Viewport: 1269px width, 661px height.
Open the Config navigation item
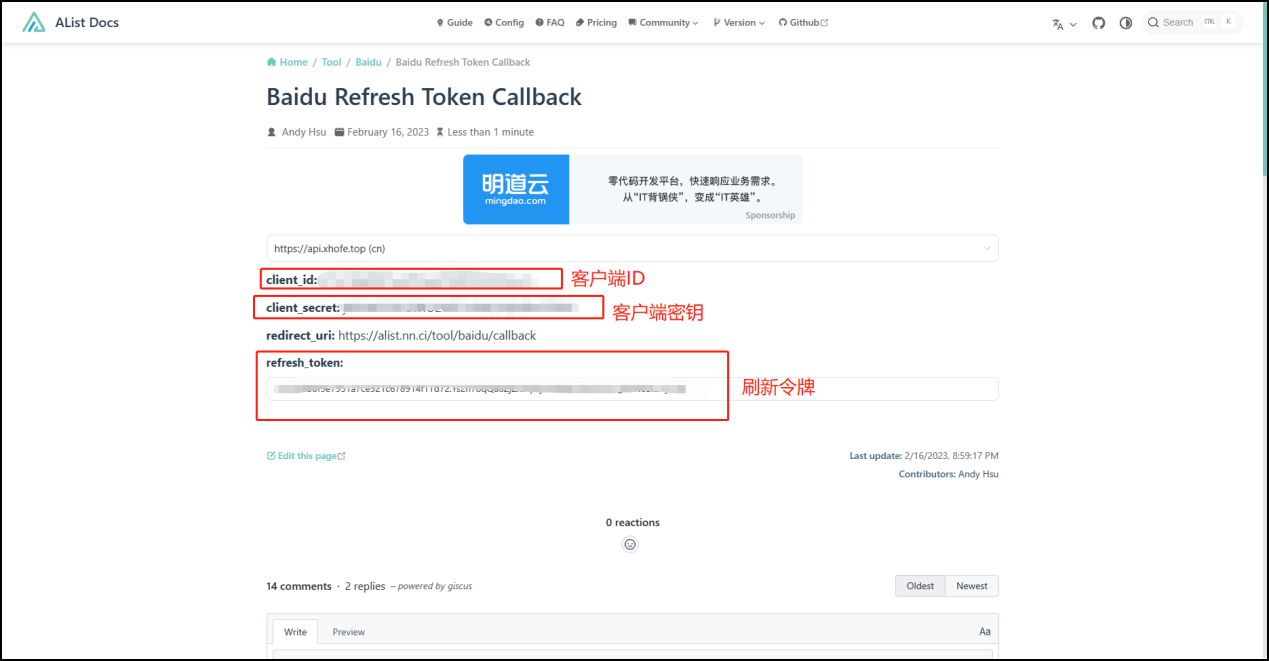[503, 22]
